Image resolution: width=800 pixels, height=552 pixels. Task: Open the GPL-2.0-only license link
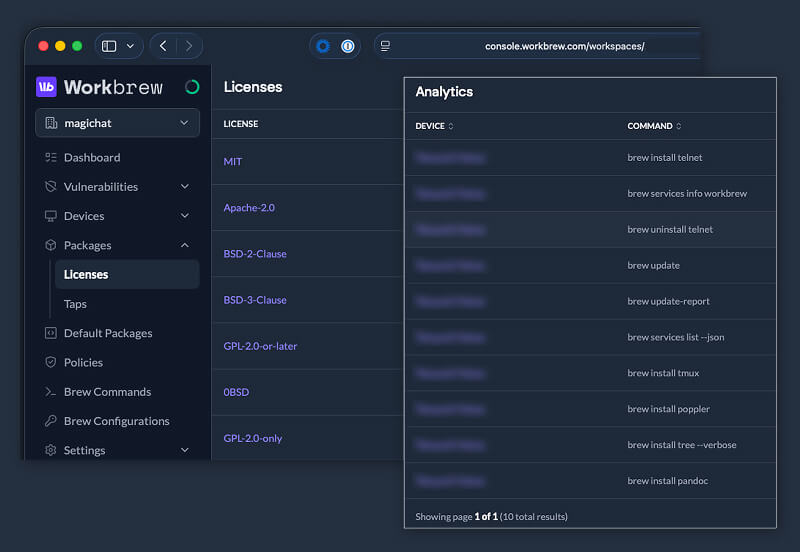click(253, 438)
